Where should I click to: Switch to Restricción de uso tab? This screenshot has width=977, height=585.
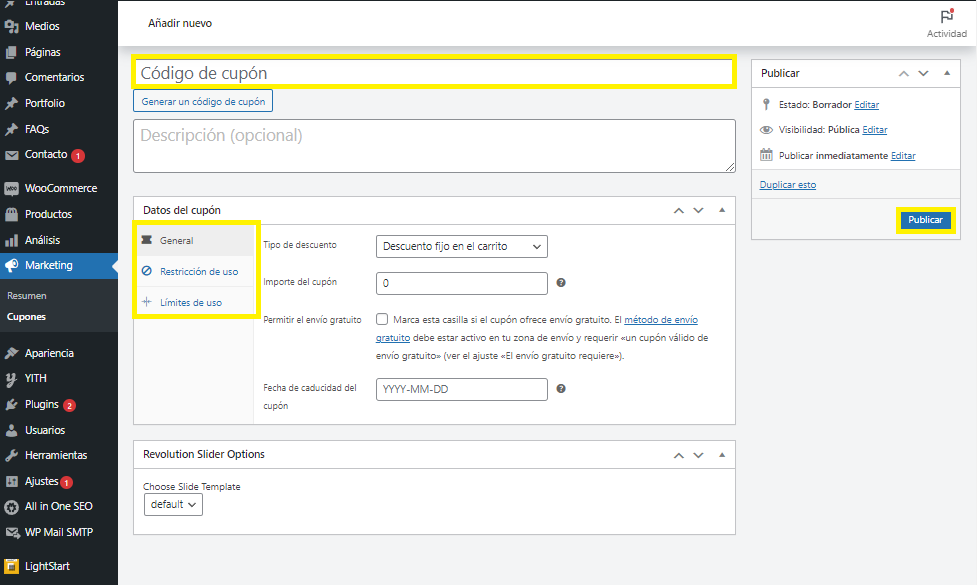pyautogui.click(x=198, y=271)
